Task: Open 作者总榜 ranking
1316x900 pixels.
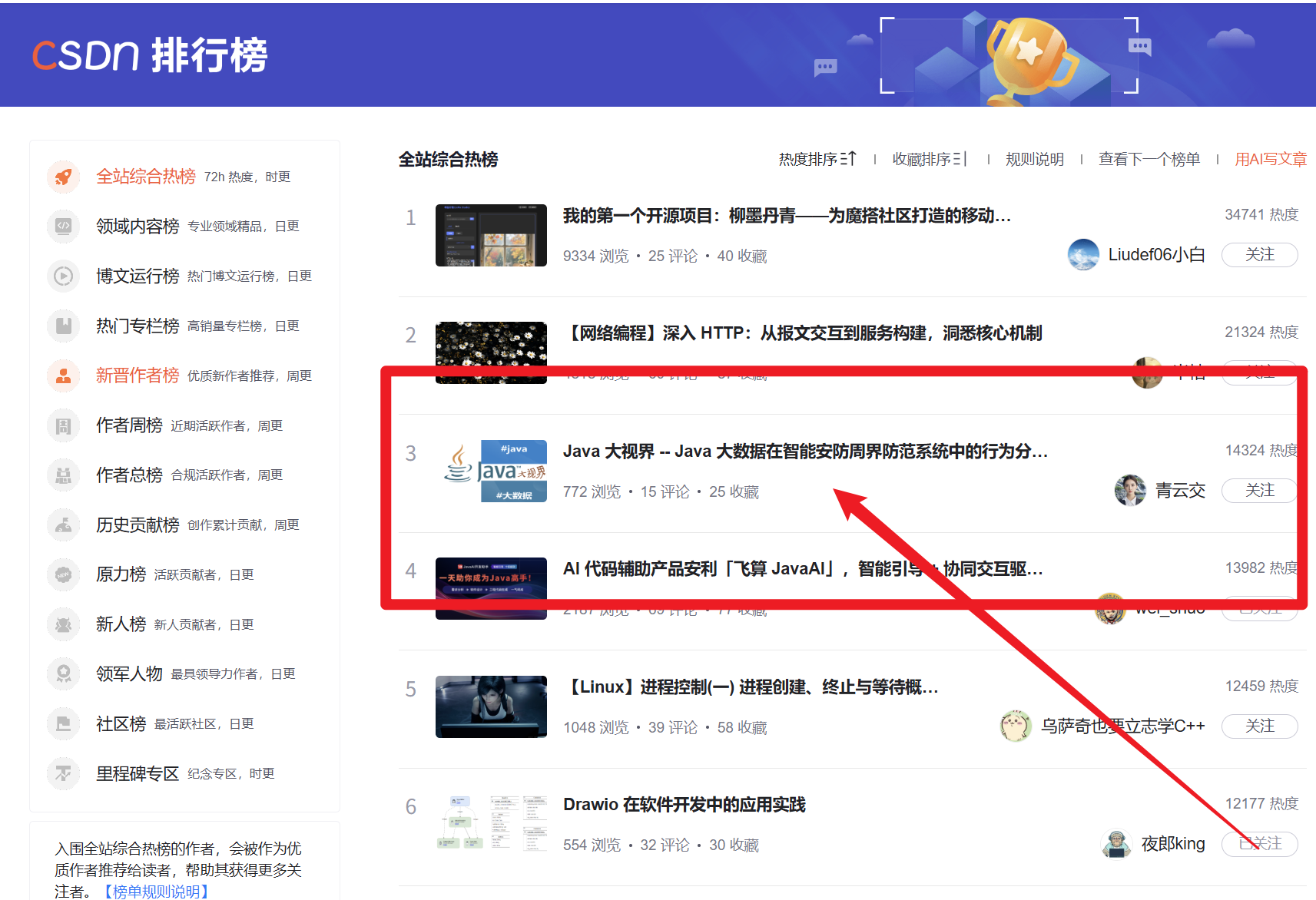Action: pos(129,475)
